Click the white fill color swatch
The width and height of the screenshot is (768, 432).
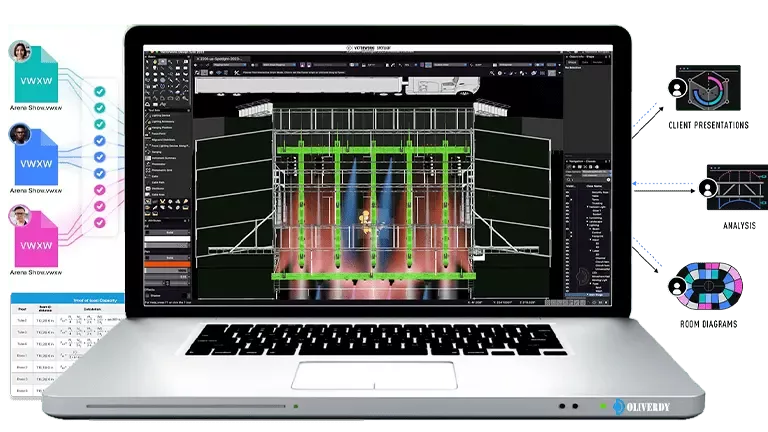(x=168, y=239)
